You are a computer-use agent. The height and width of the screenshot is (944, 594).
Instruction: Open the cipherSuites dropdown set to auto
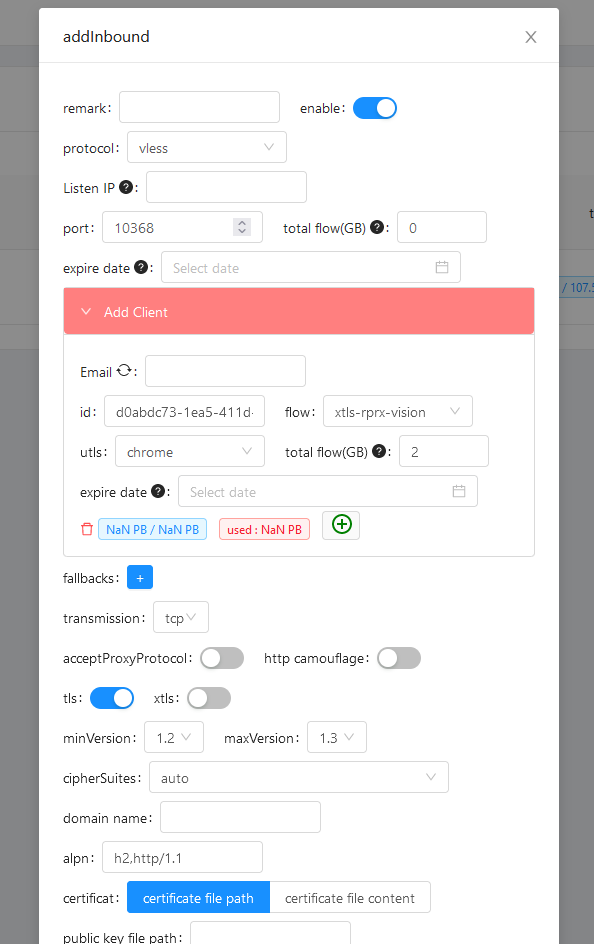(x=299, y=777)
